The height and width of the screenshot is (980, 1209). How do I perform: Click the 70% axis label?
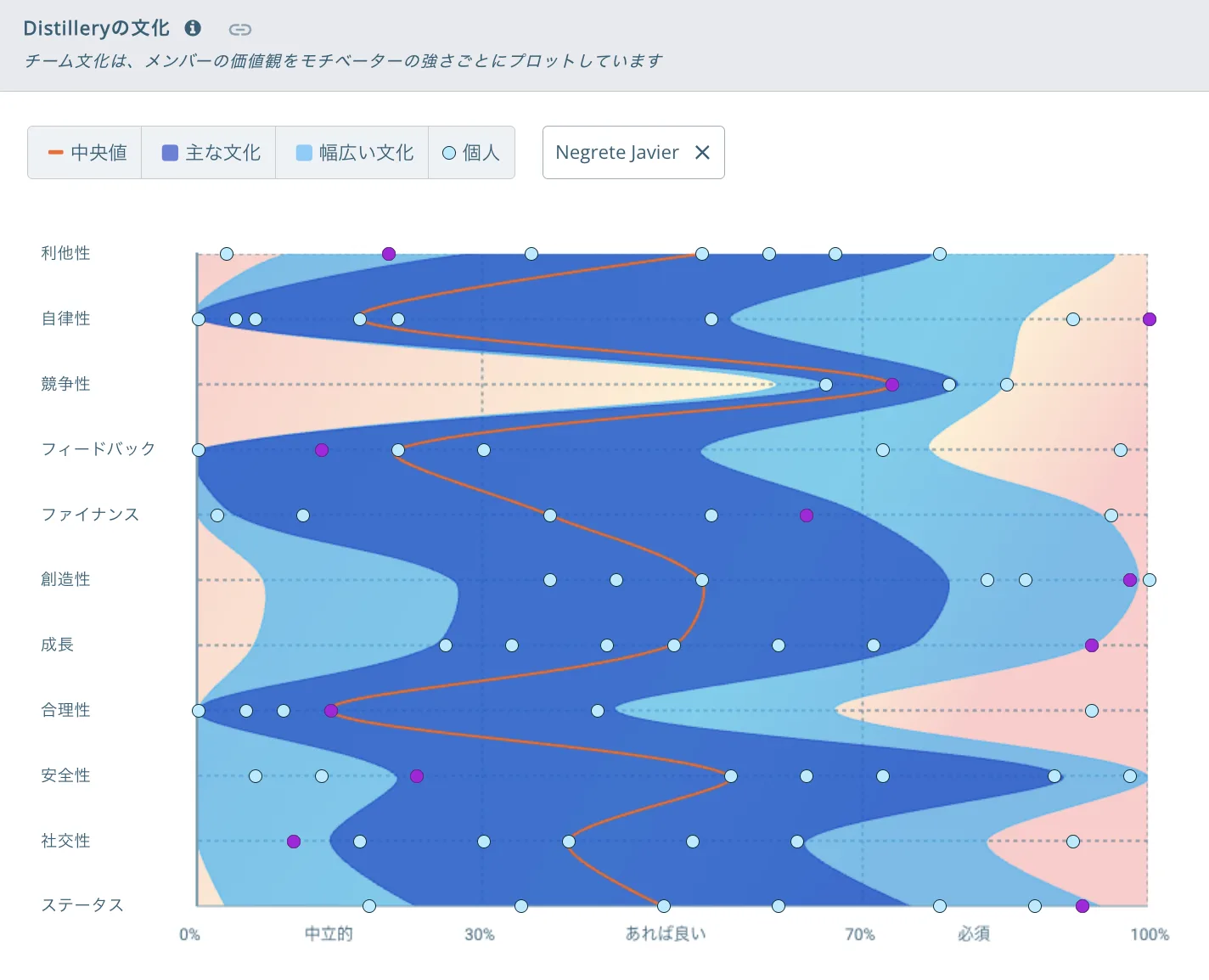(860, 935)
